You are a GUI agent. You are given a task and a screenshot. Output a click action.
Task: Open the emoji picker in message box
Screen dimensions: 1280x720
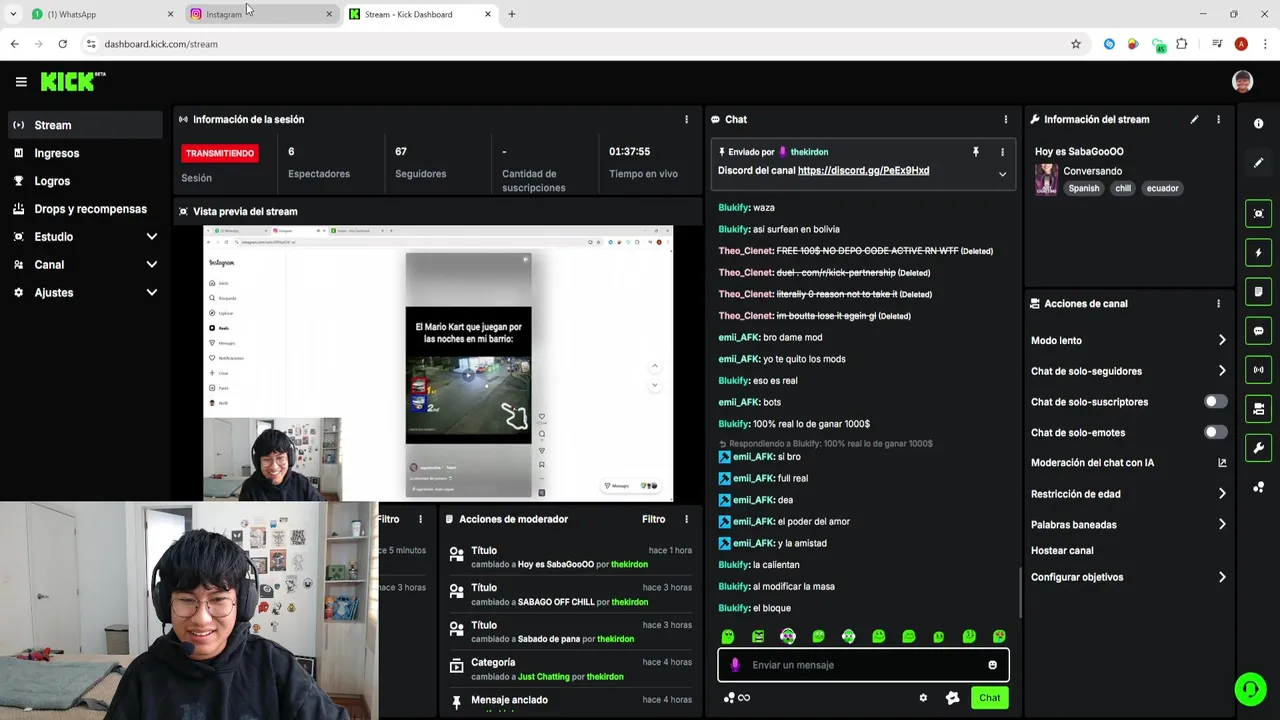(992, 665)
